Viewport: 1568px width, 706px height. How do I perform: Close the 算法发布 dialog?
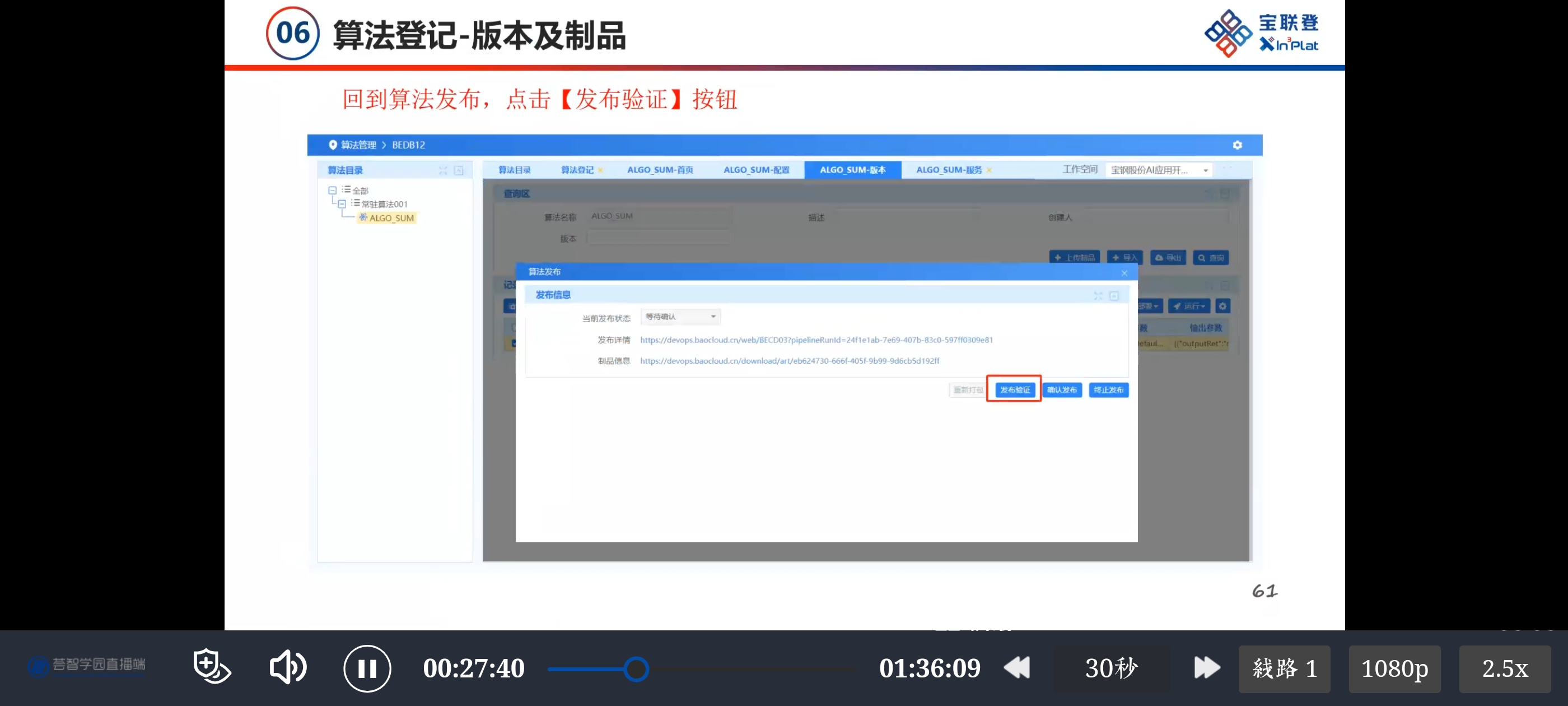[x=1124, y=273]
